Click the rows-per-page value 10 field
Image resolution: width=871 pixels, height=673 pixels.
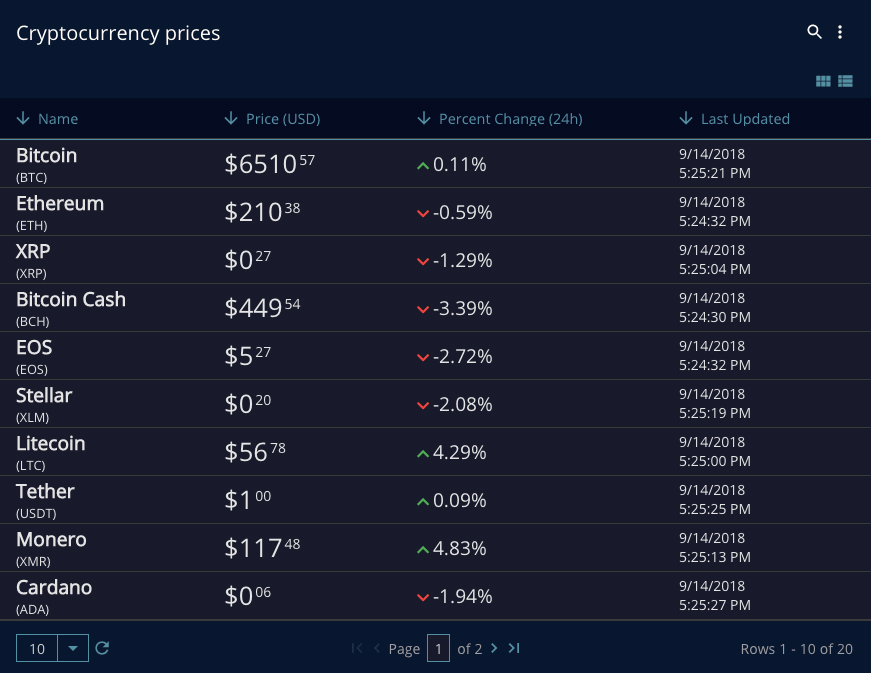pos(37,648)
